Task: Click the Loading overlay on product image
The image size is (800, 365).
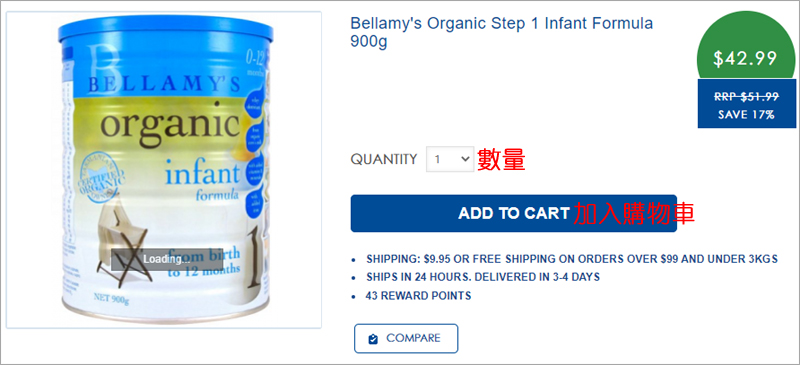Action: (167, 259)
